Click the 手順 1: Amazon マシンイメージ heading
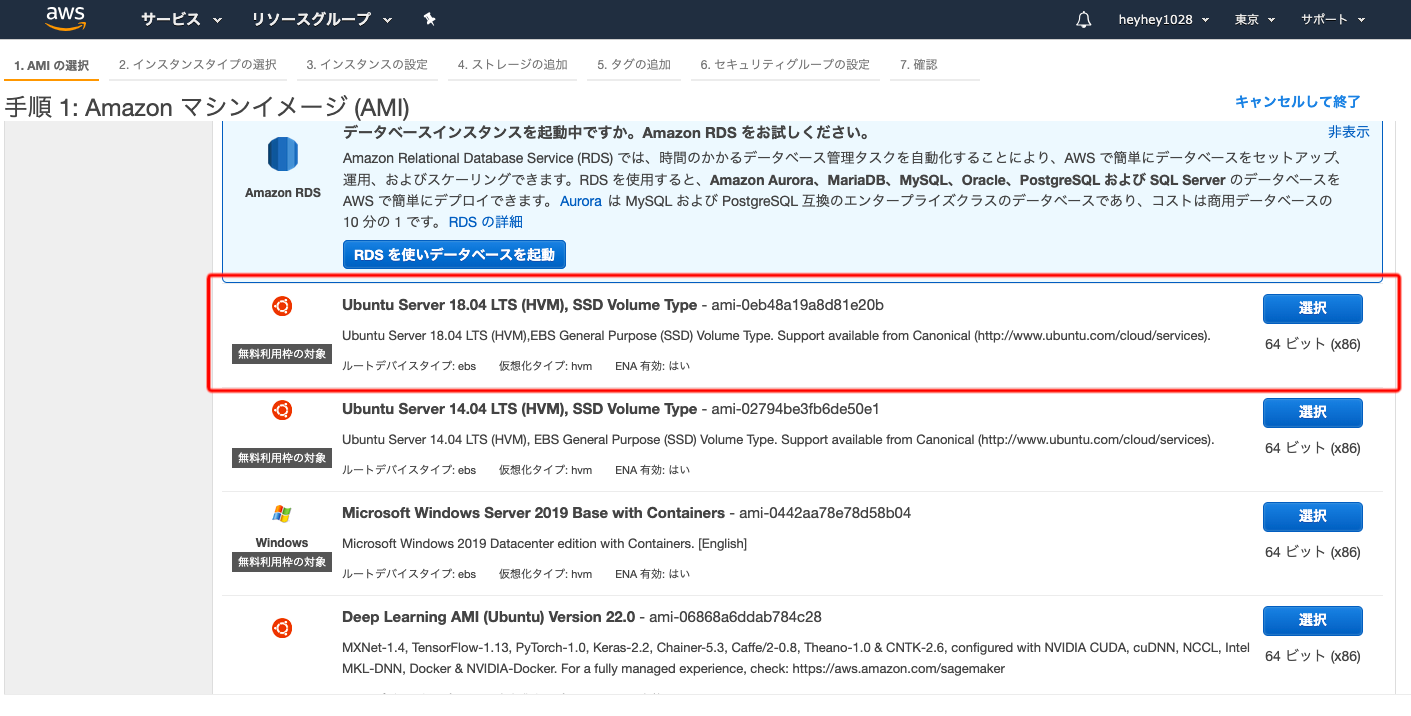The height and width of the screenshot is (716, 1411). (x=207, y=107)
